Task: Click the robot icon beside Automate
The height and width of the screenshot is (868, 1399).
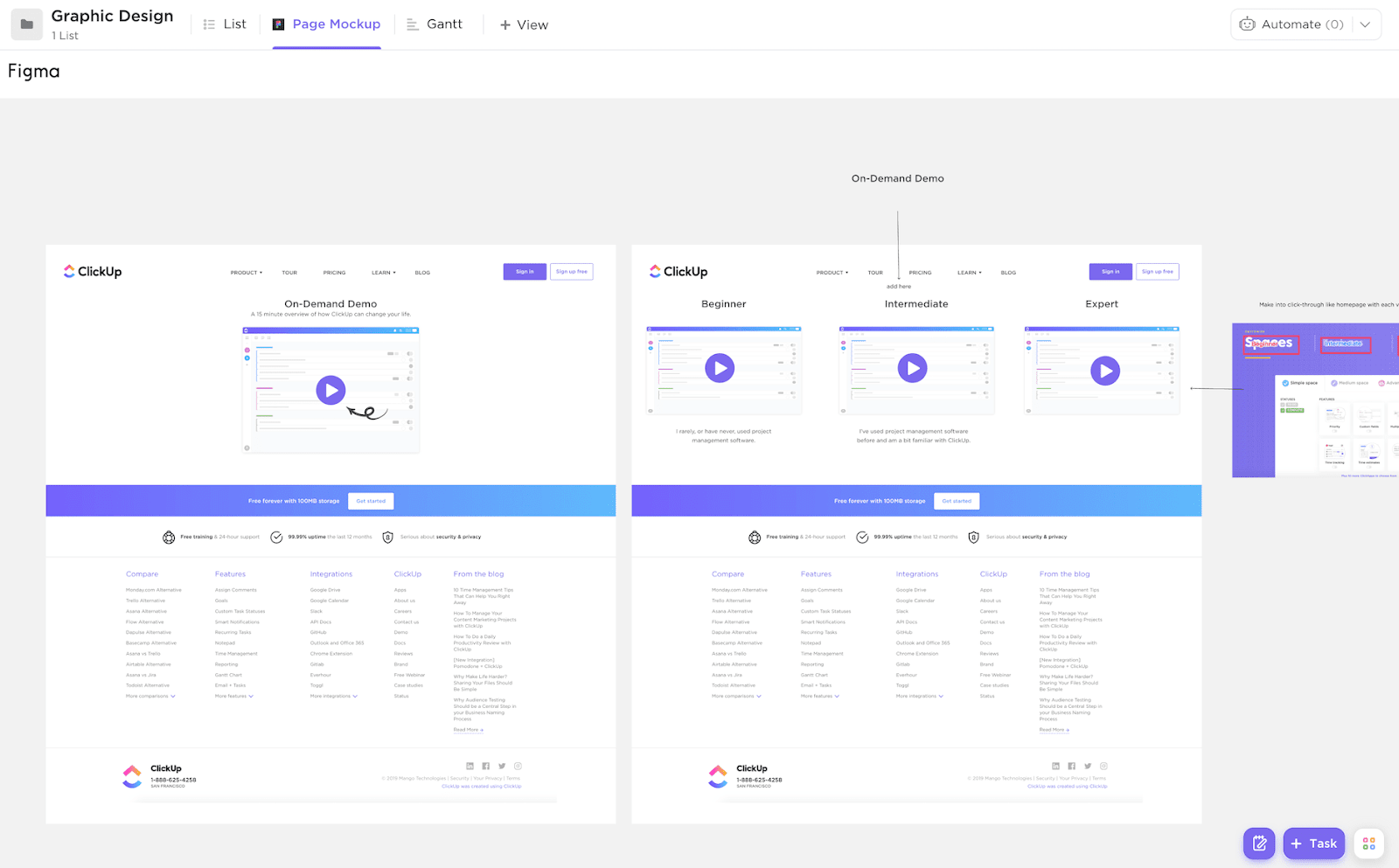Action: [1248, 24]
